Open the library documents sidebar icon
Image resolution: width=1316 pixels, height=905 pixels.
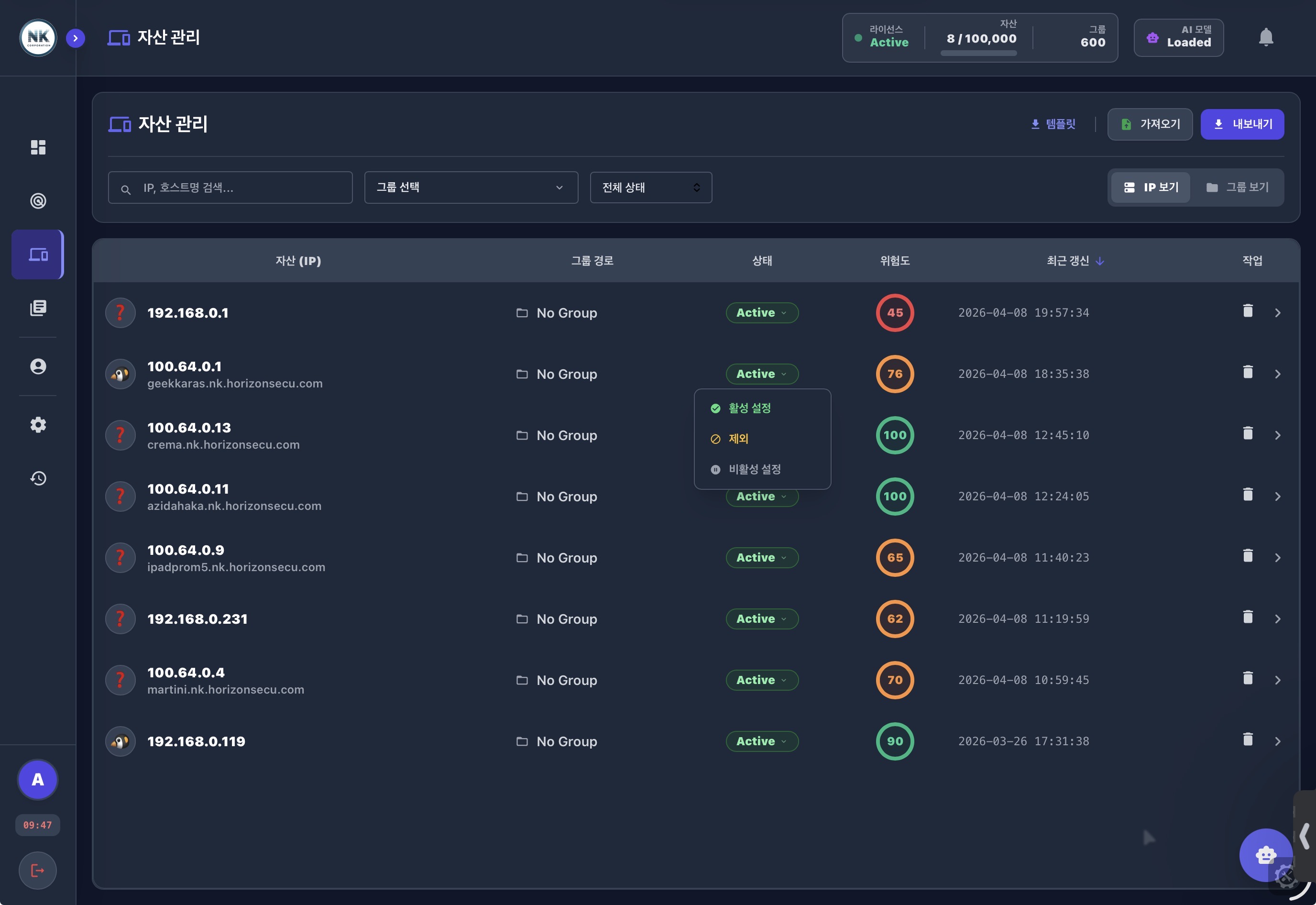pyautogui.click(x=38, y=308)
